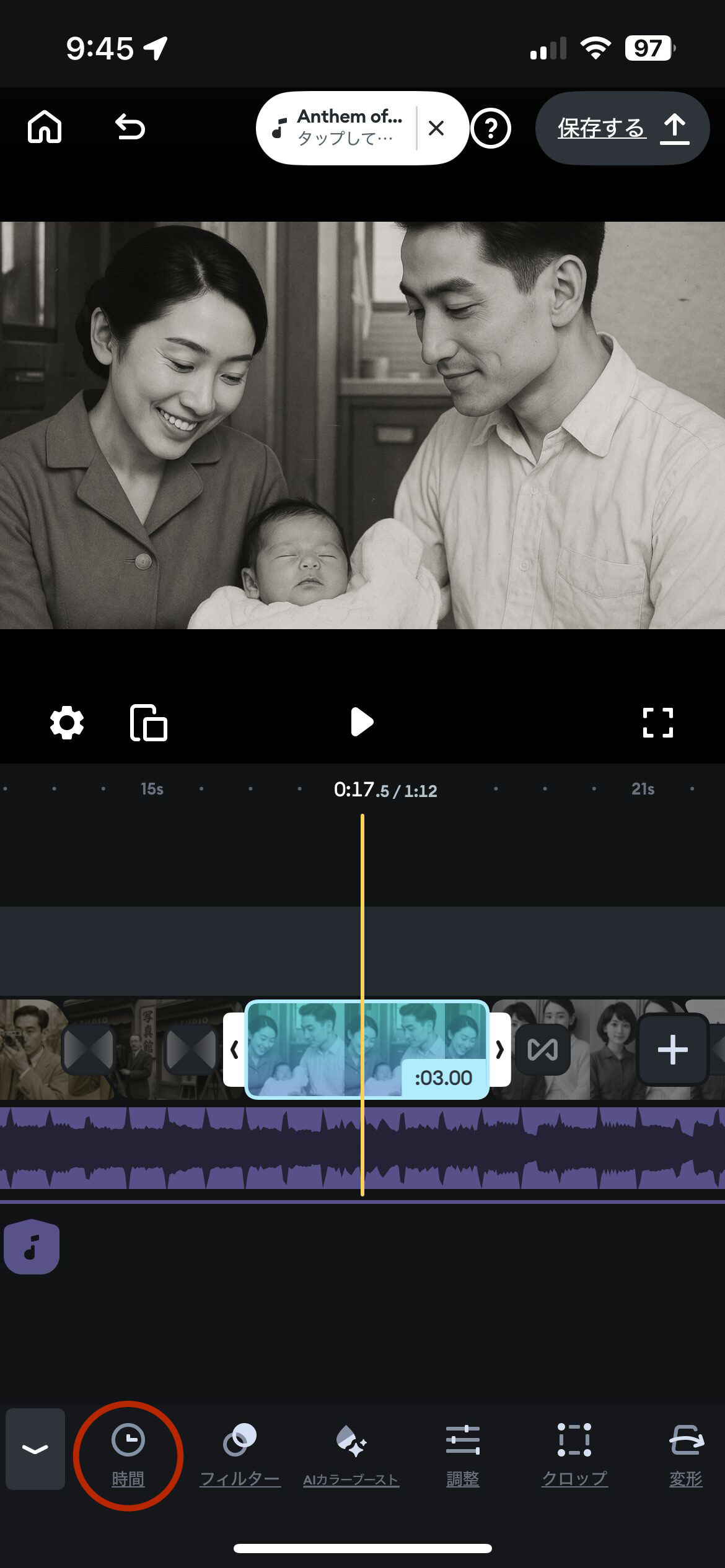Open project settings gear icon
This screenshot has height=1568, width=725.
(x=67, y=723)
